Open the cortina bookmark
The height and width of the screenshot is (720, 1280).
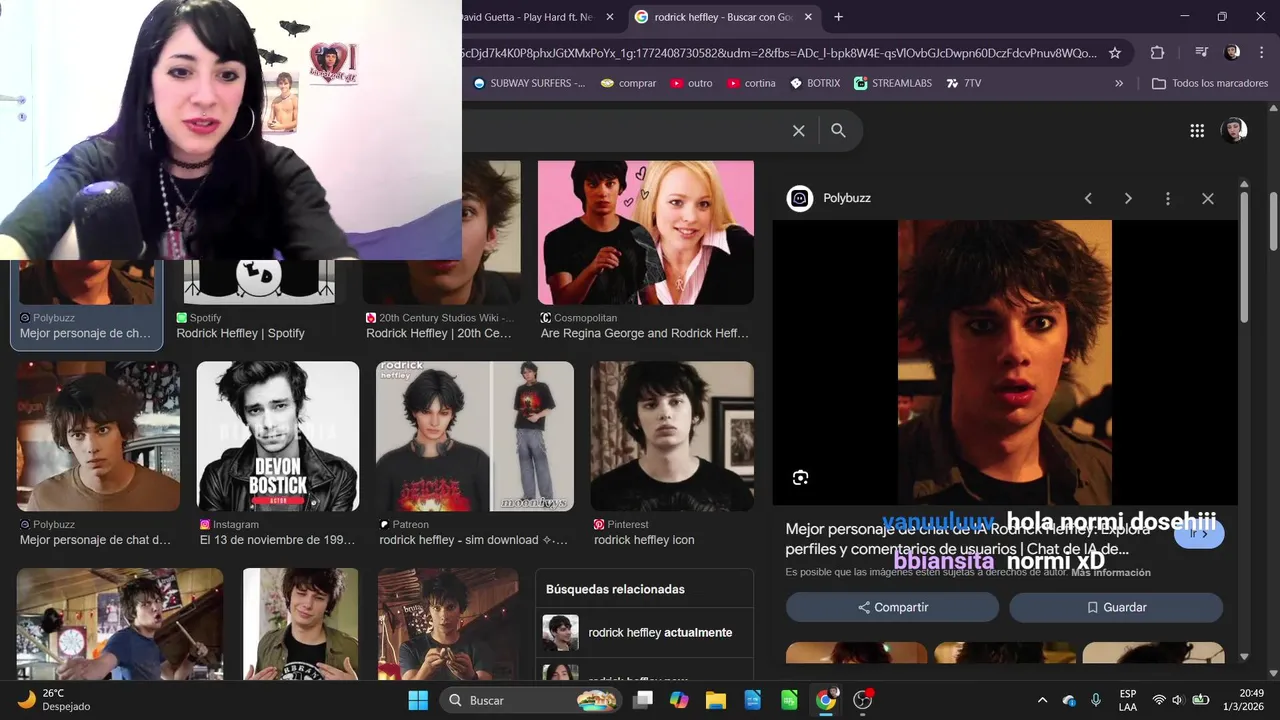(751, 83)
